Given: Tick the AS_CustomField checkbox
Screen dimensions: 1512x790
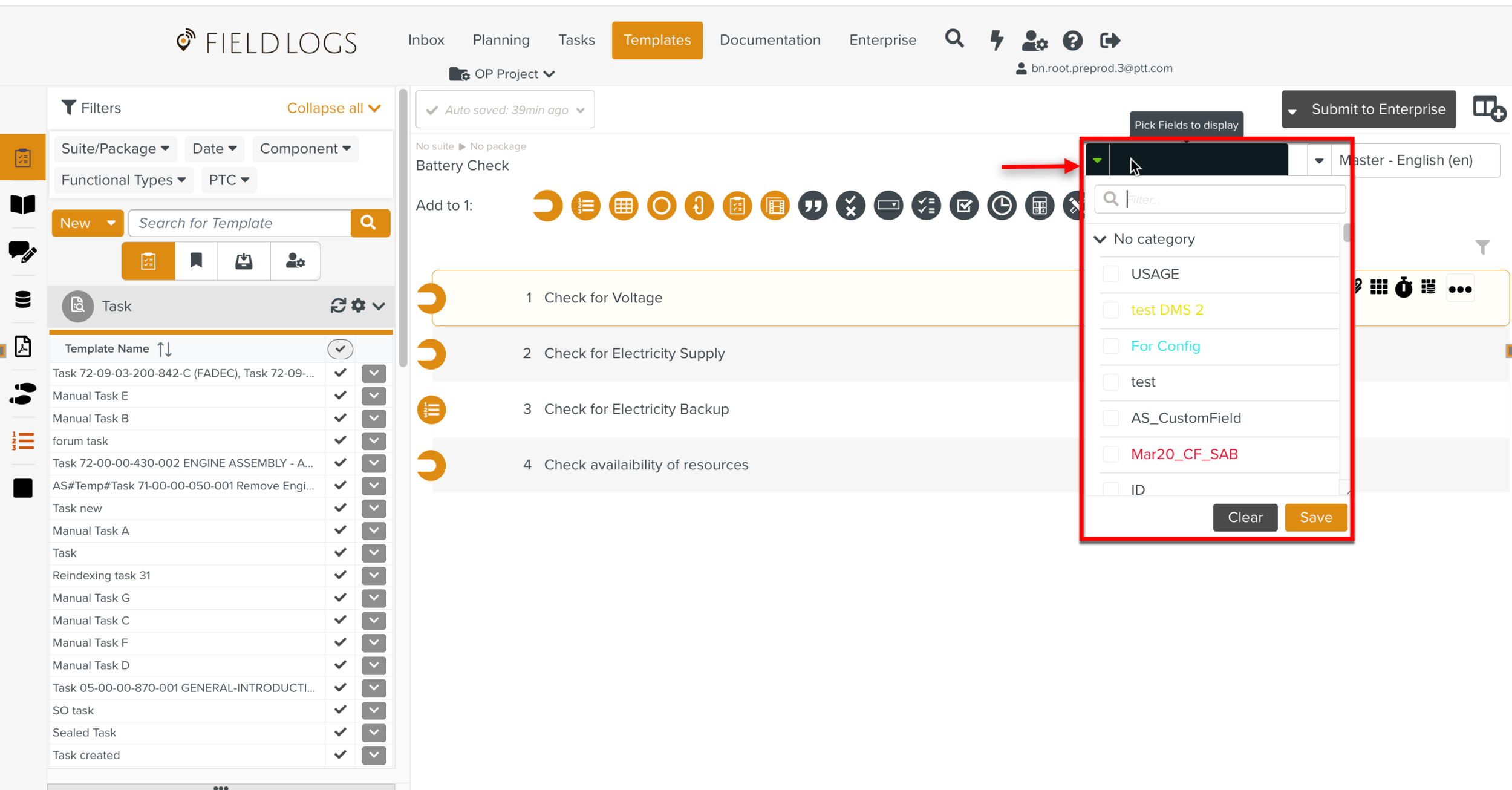Looking at the screenshot, I should point(1110,418).
